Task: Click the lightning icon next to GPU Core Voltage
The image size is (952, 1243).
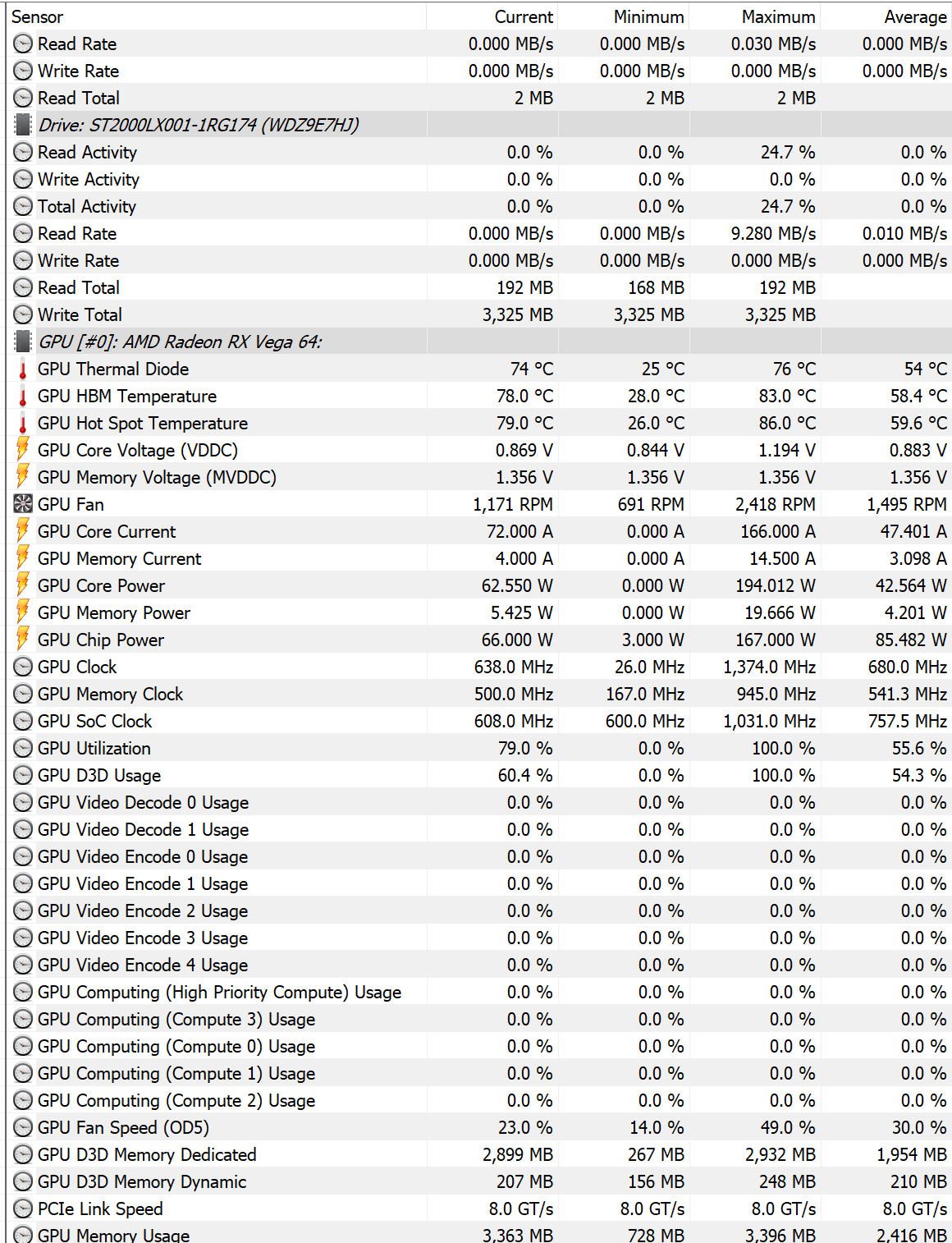Action: click(22, 450)
